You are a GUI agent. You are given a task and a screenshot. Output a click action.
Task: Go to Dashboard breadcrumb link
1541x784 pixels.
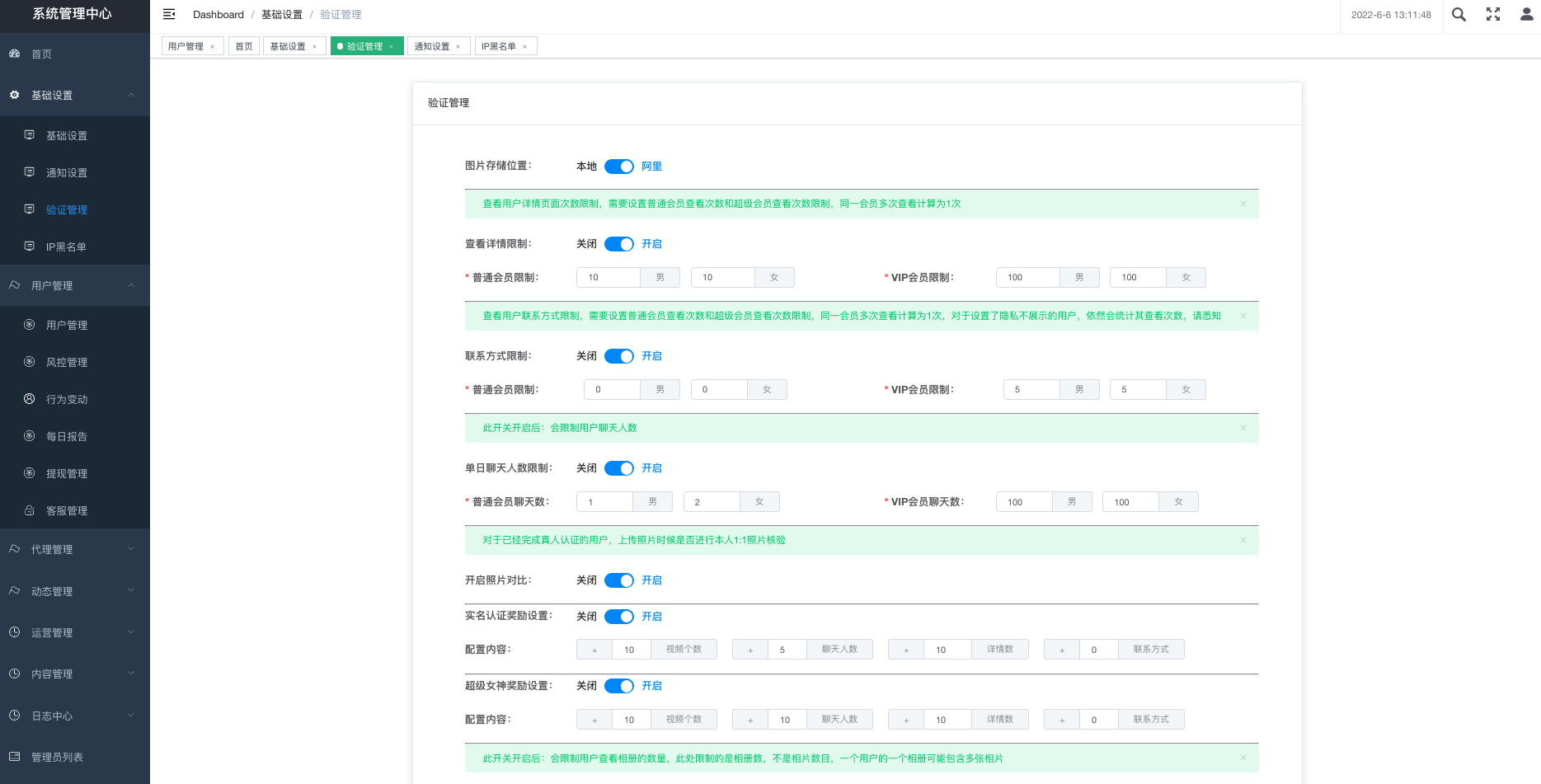(218, 15)
